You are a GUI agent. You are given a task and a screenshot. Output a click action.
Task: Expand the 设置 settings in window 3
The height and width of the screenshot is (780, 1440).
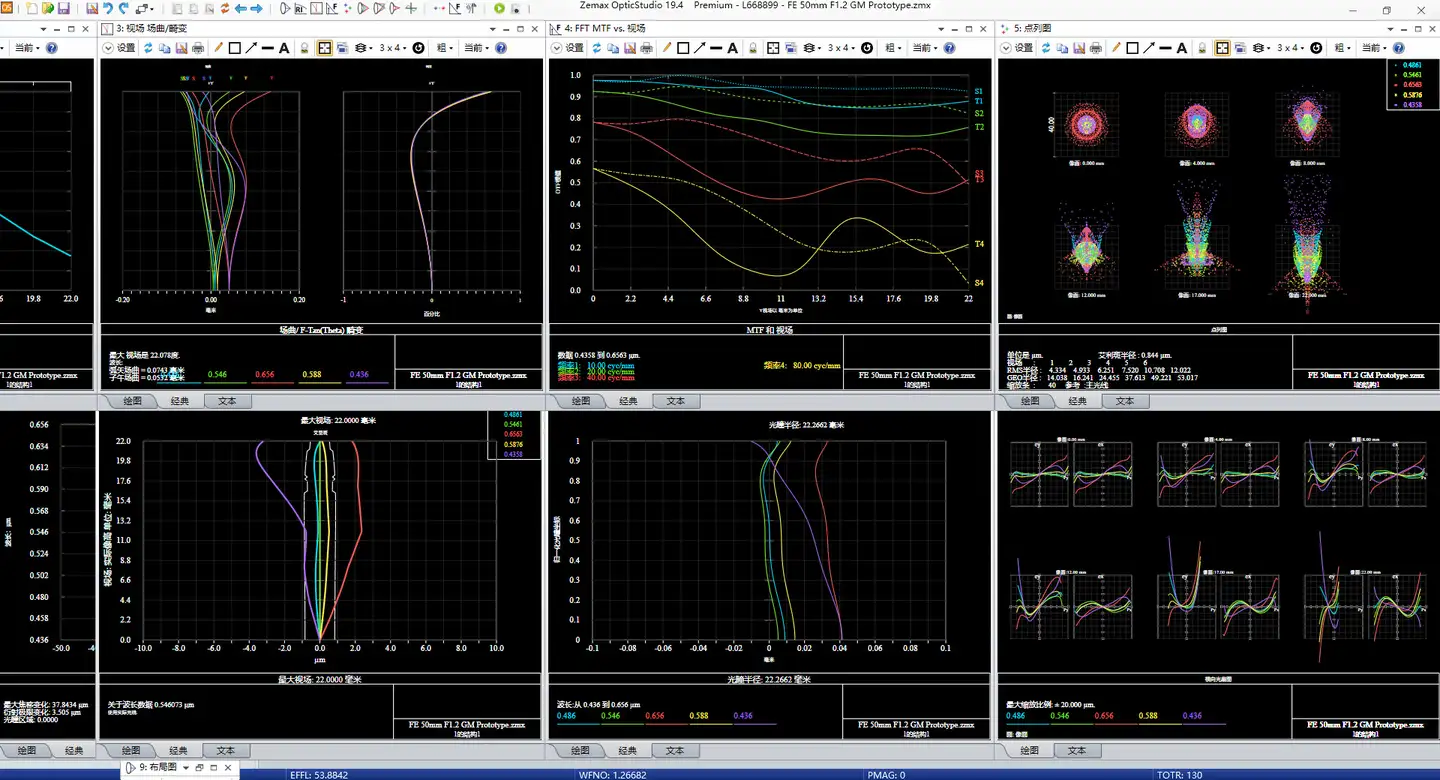point(119,48)
